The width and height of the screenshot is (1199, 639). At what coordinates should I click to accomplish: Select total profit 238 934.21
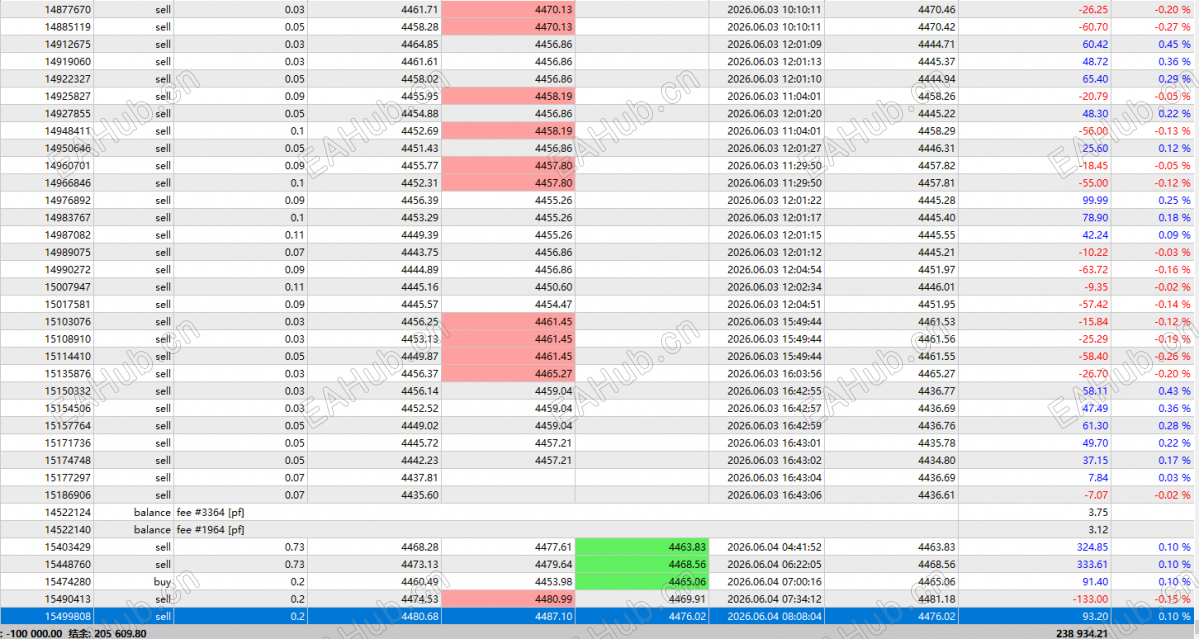click(1082, 633)
